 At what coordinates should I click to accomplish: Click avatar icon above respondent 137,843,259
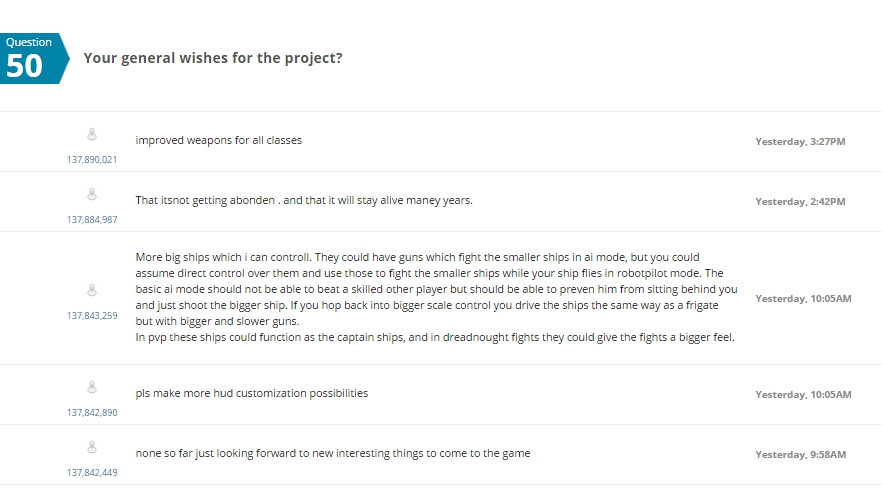tap(92, 290)
